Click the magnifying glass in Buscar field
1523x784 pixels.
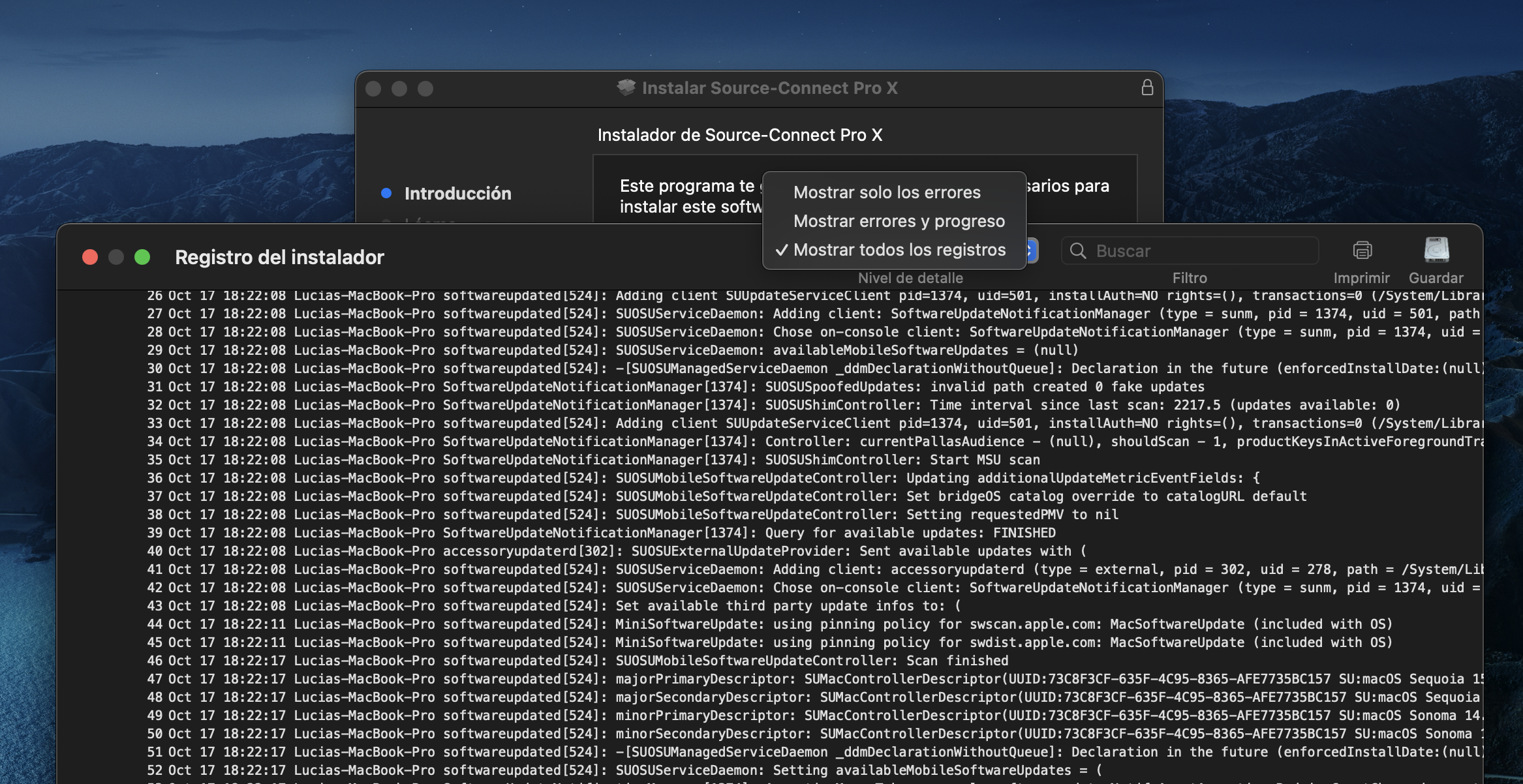point(1078,251)
